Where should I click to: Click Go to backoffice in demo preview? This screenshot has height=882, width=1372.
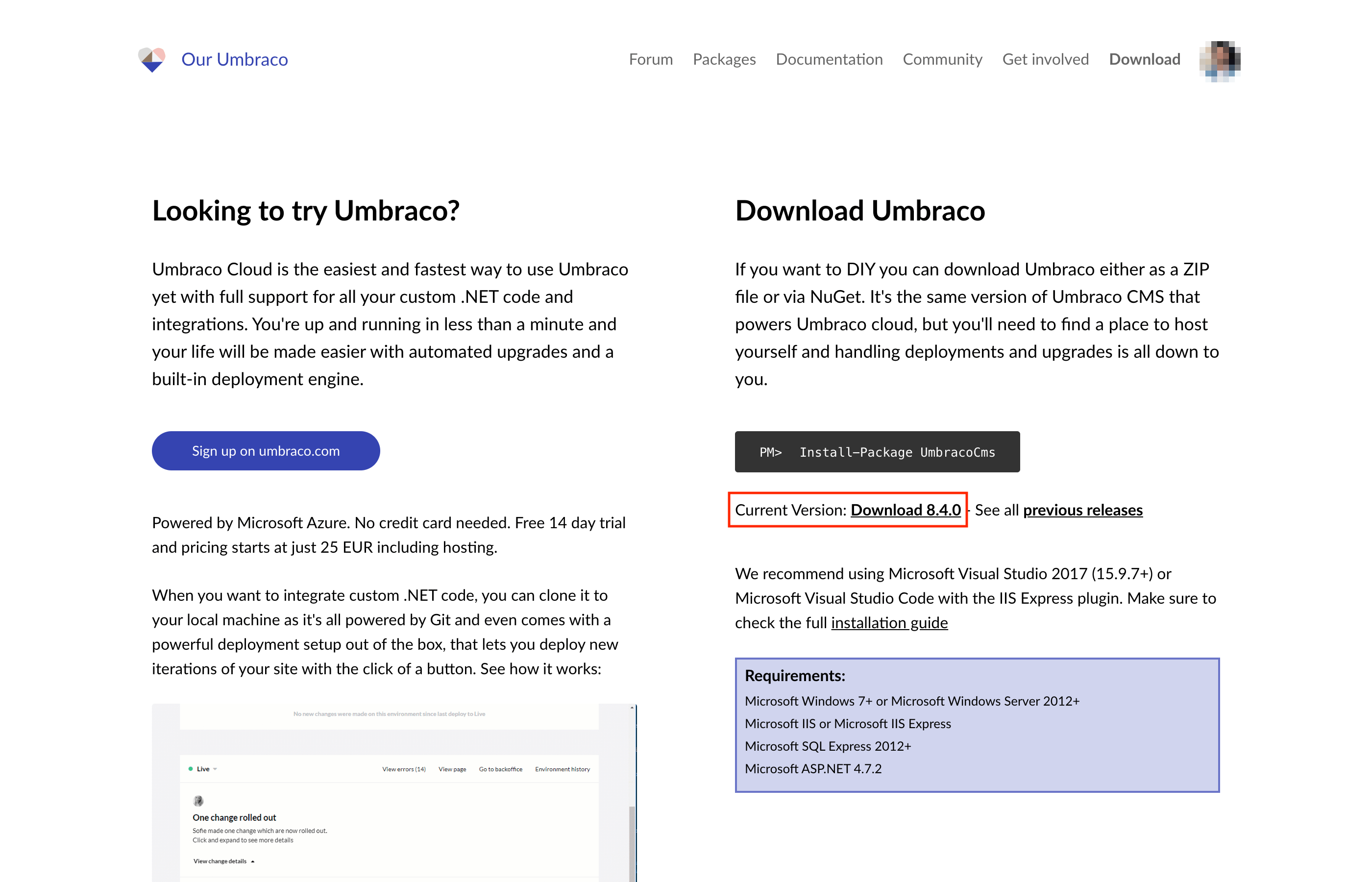(x=500, y=769)
